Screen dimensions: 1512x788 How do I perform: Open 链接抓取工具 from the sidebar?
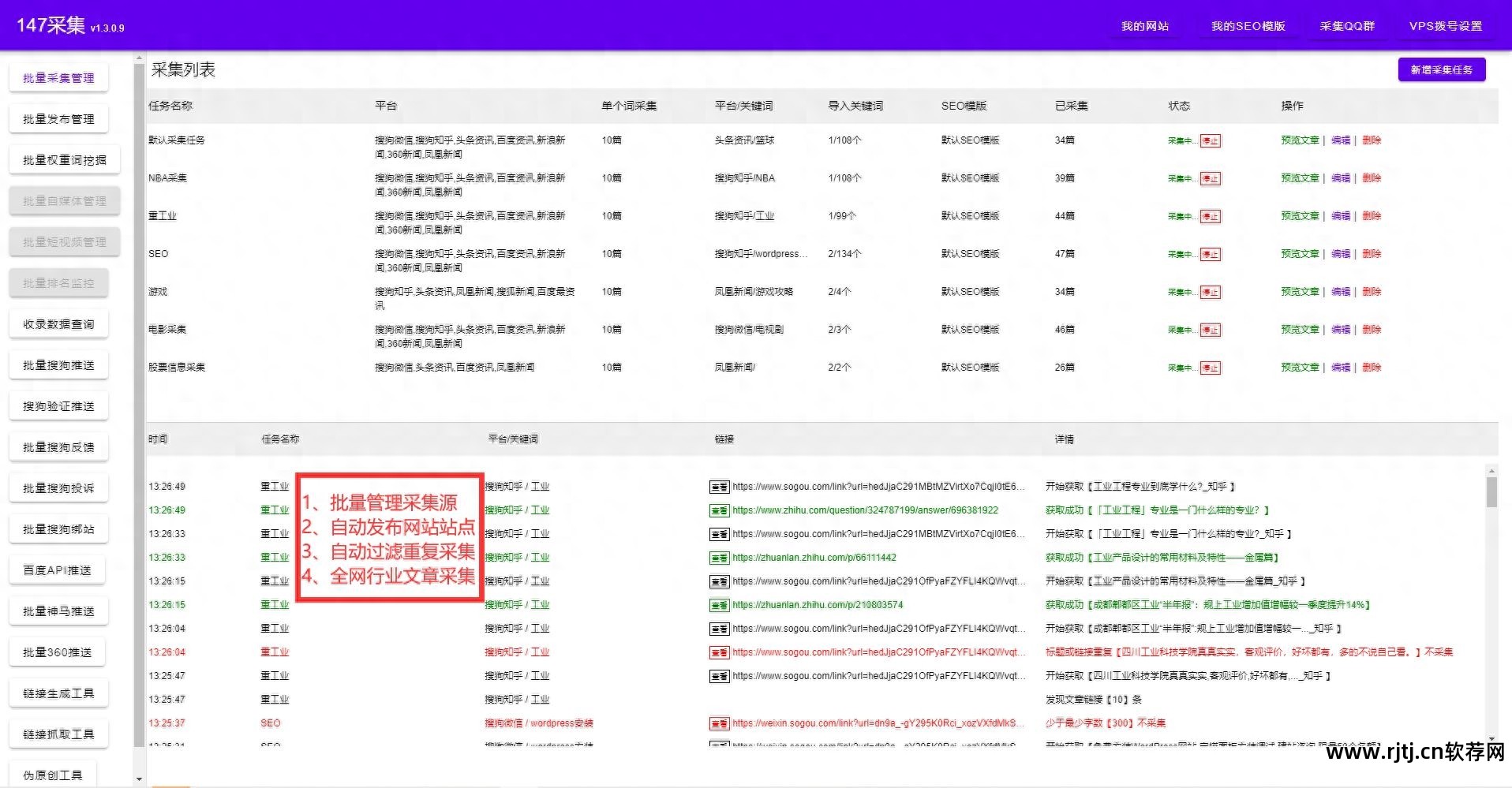(57, 734)
